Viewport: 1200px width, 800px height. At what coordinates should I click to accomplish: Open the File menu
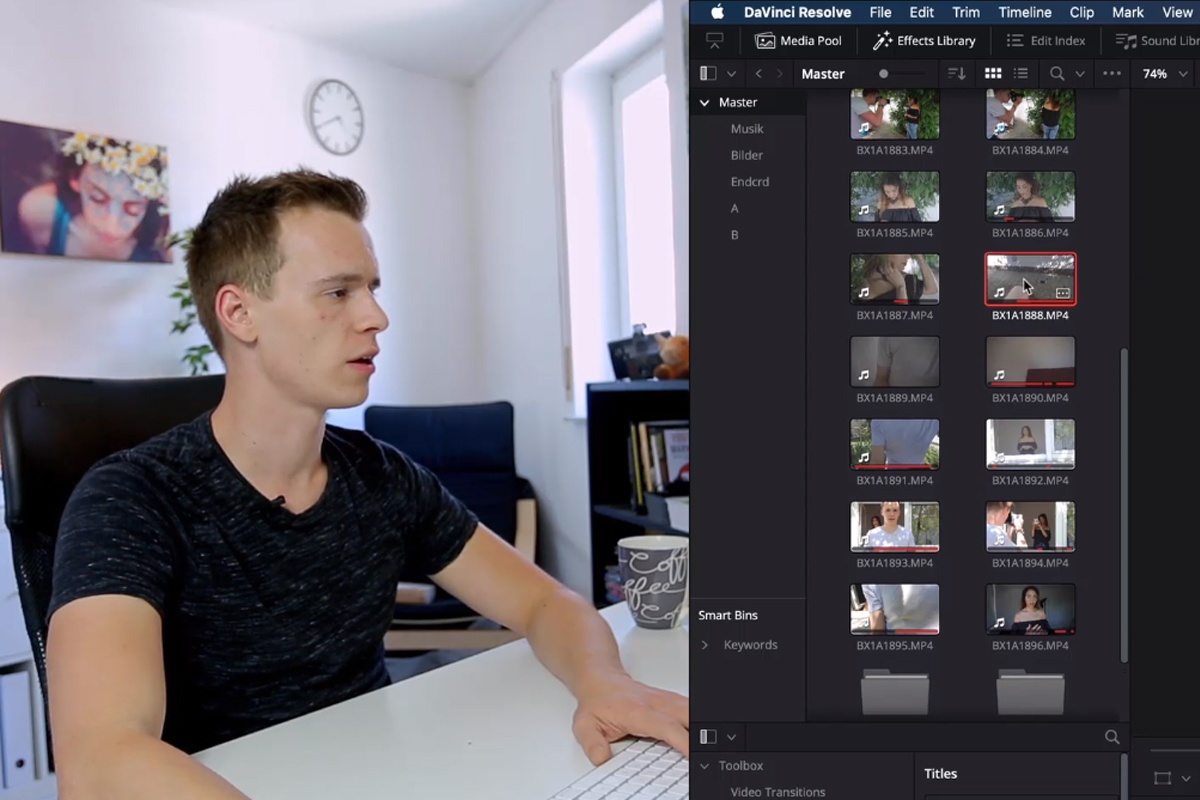(880, 12)
